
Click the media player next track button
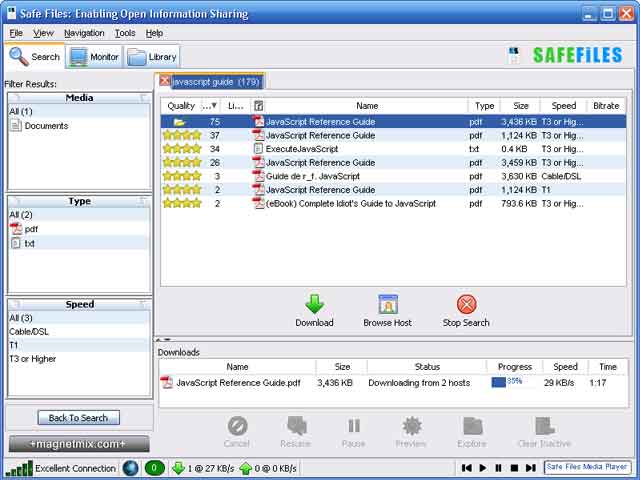point(530,468)
